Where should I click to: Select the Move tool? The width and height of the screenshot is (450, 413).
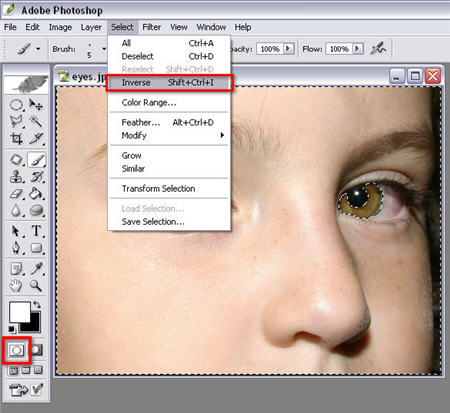[x=35, y=104]
